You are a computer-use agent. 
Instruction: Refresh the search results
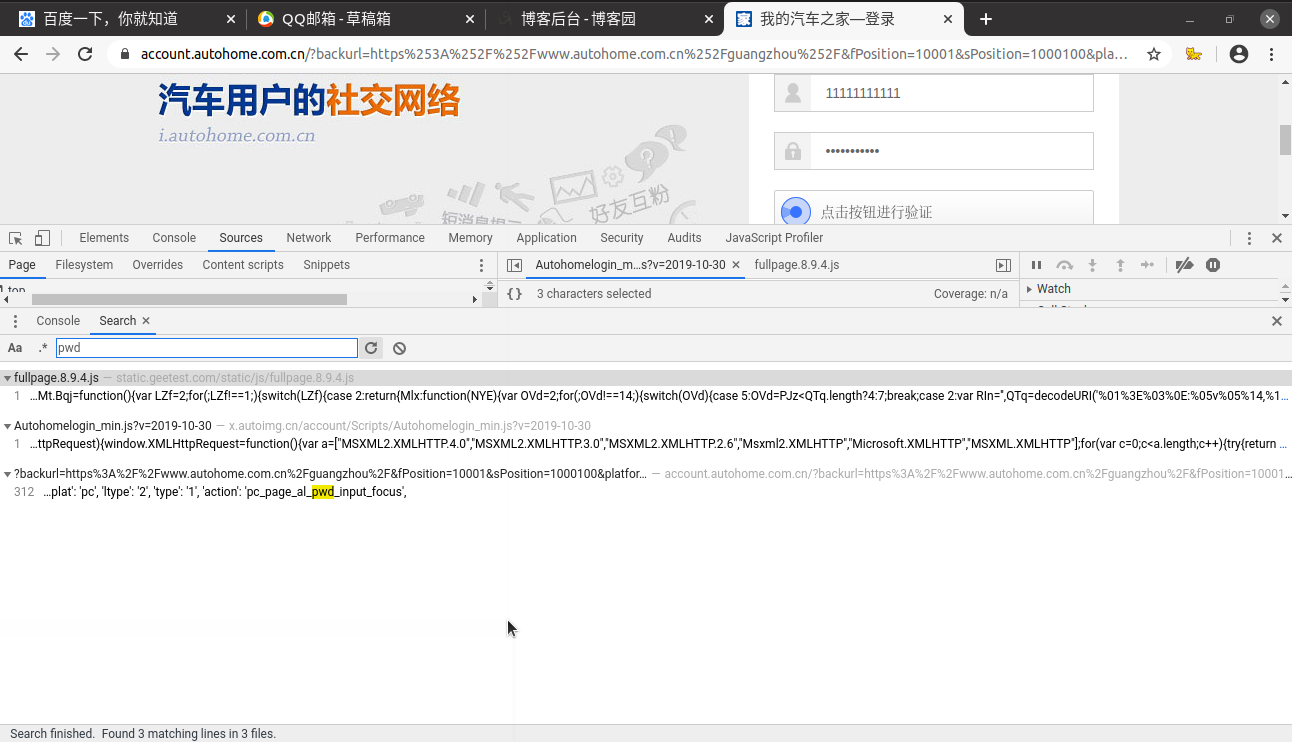pos(371,348)
